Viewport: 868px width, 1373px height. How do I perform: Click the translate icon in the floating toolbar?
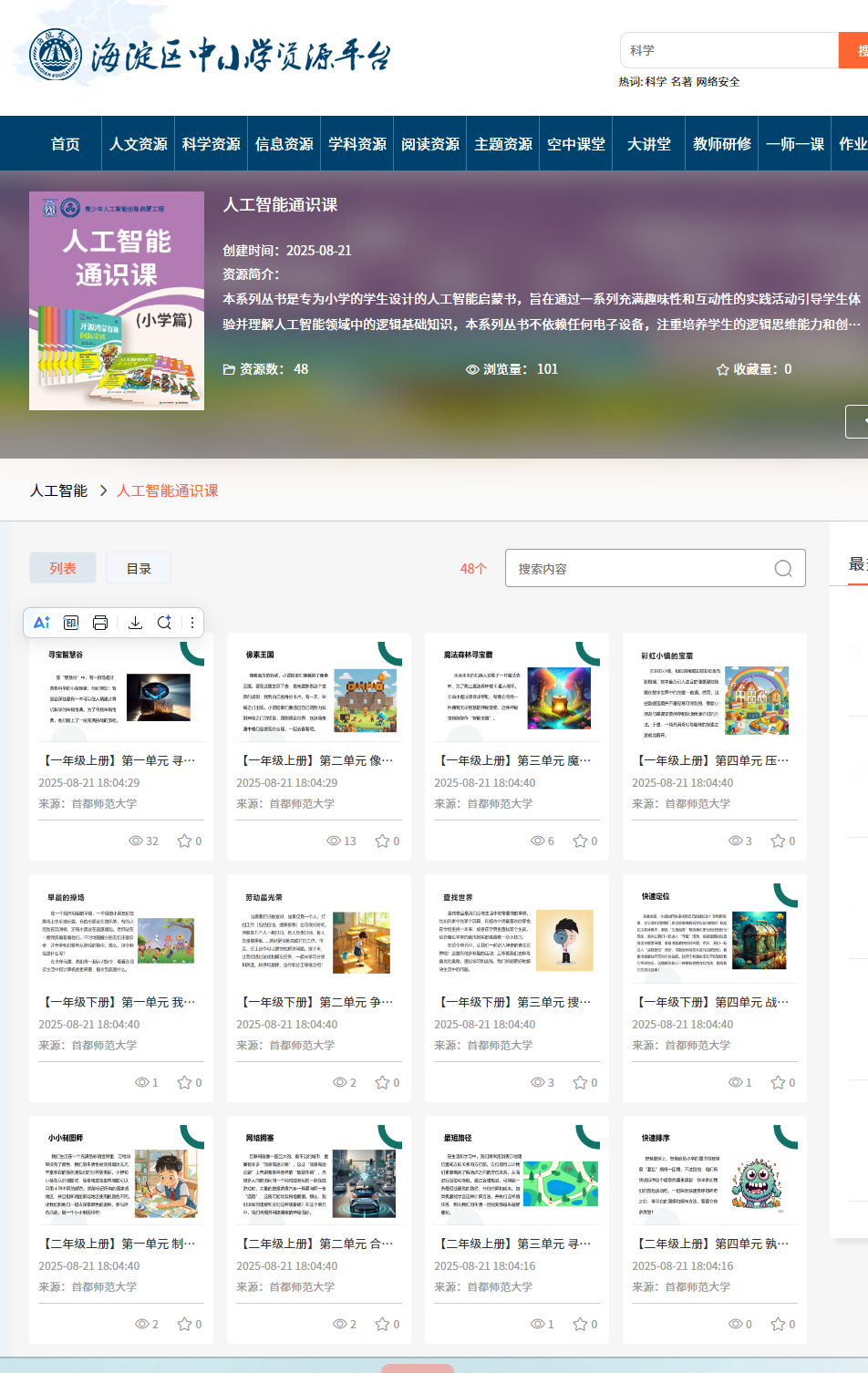[x=72, y=623]
